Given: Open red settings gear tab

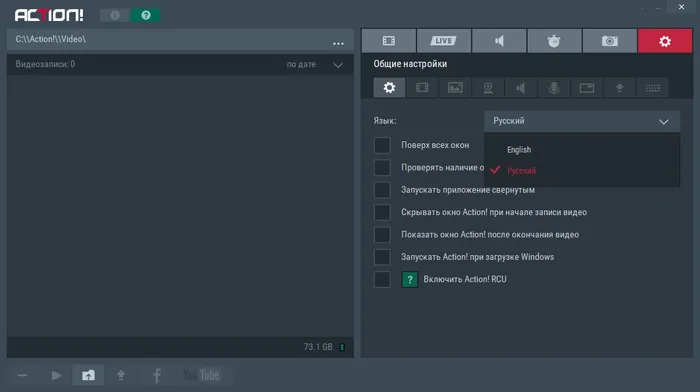Looking at the screenshot, I should click(x=665, y=41).
